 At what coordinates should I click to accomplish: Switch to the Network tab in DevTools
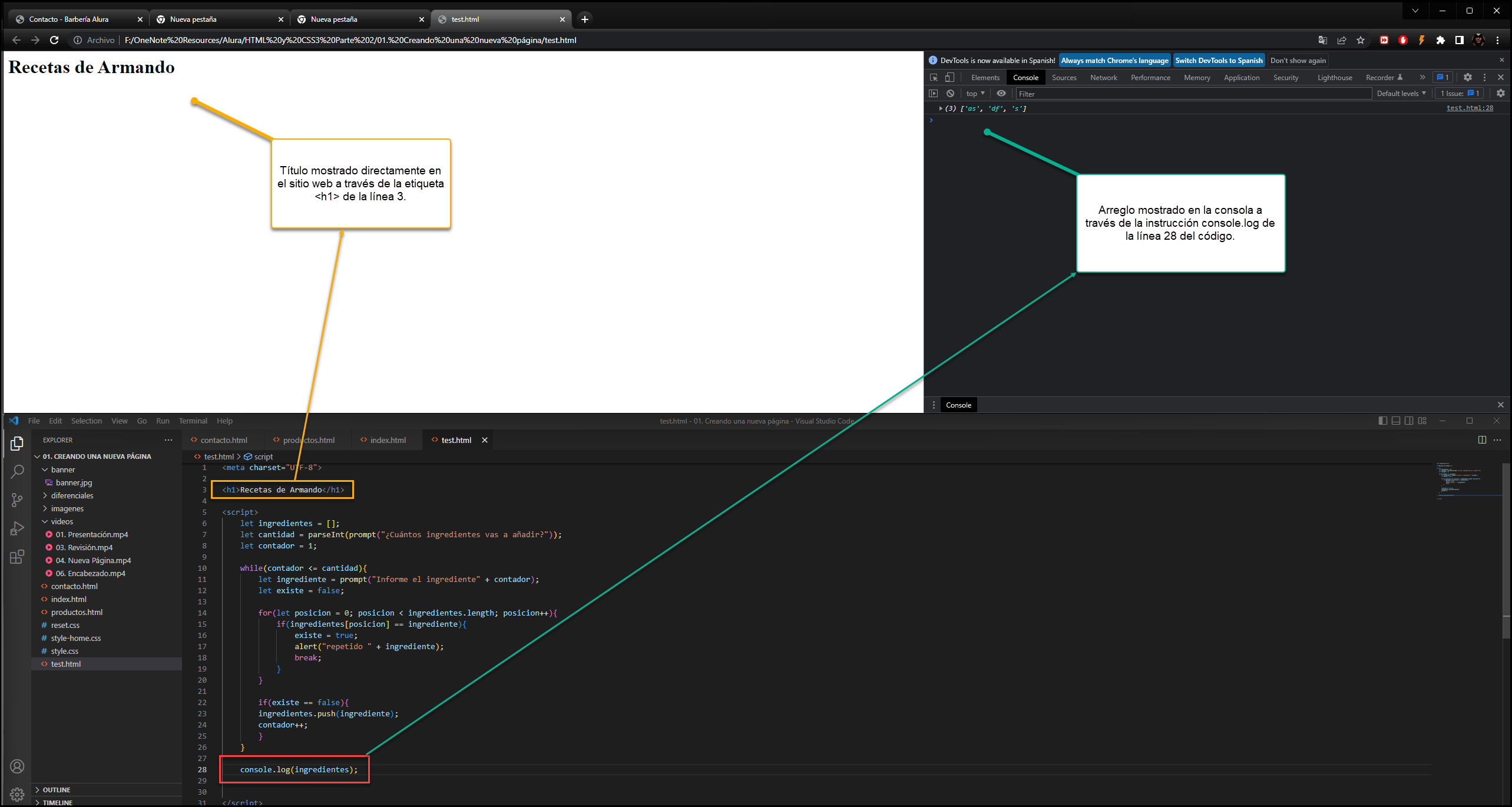click(x=1103, y=77)
